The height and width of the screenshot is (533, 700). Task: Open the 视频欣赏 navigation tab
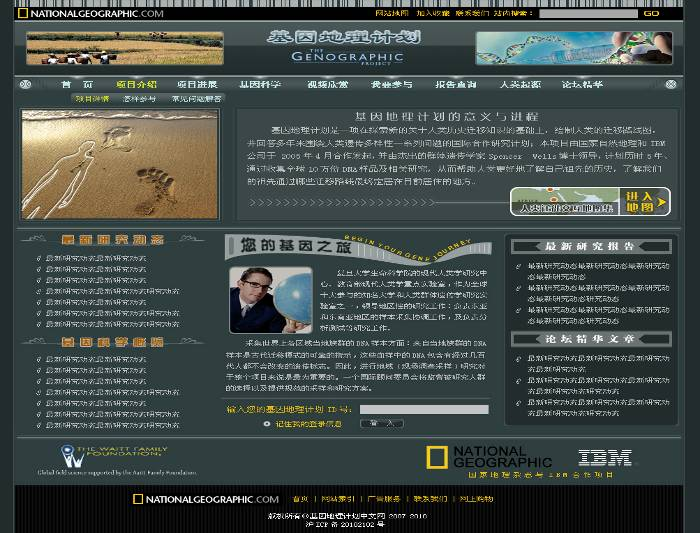point(327,84)
